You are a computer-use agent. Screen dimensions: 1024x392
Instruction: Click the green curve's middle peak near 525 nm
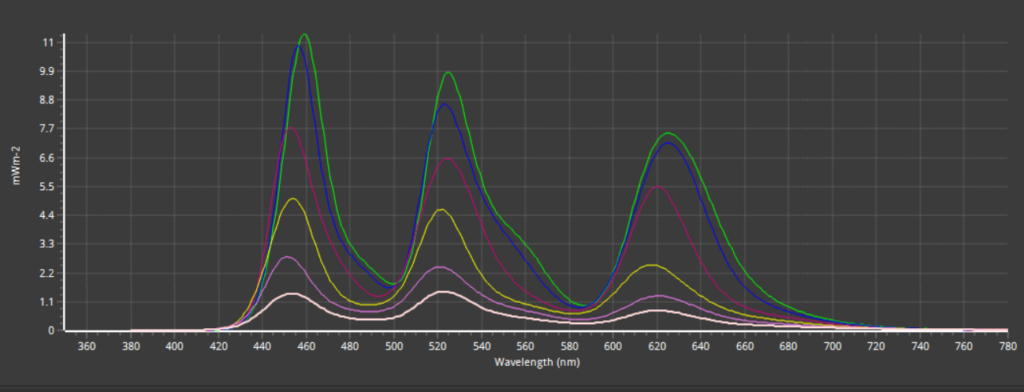point(448,73)
